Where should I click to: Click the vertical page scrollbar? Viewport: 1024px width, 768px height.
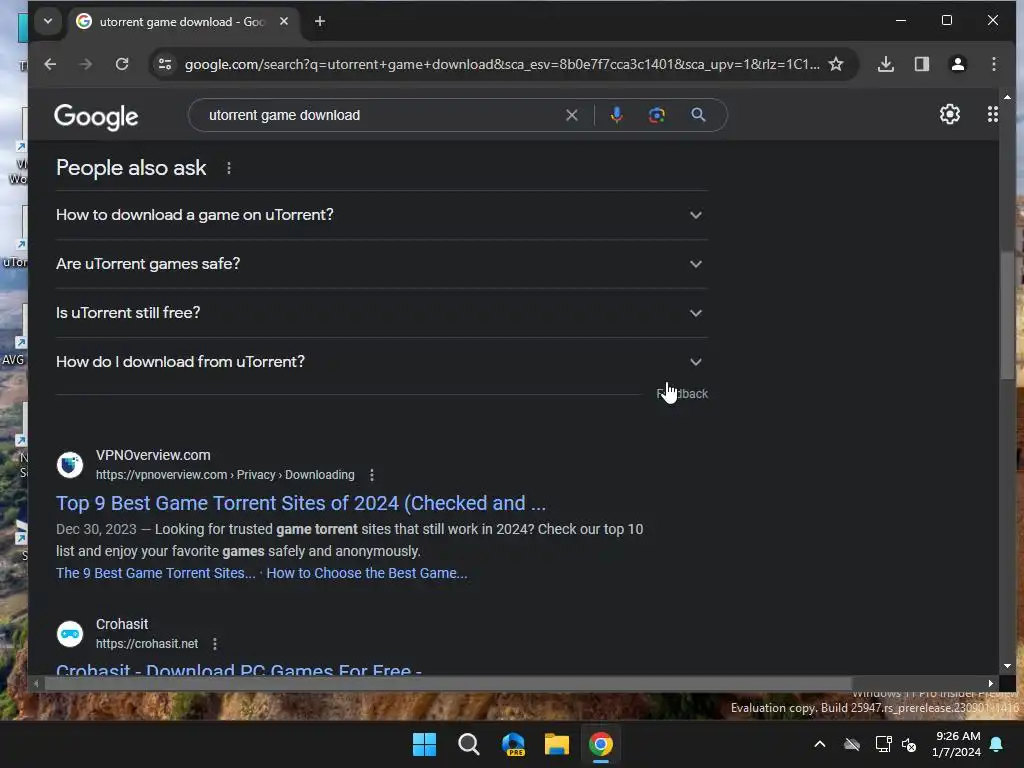[1007, 313]
